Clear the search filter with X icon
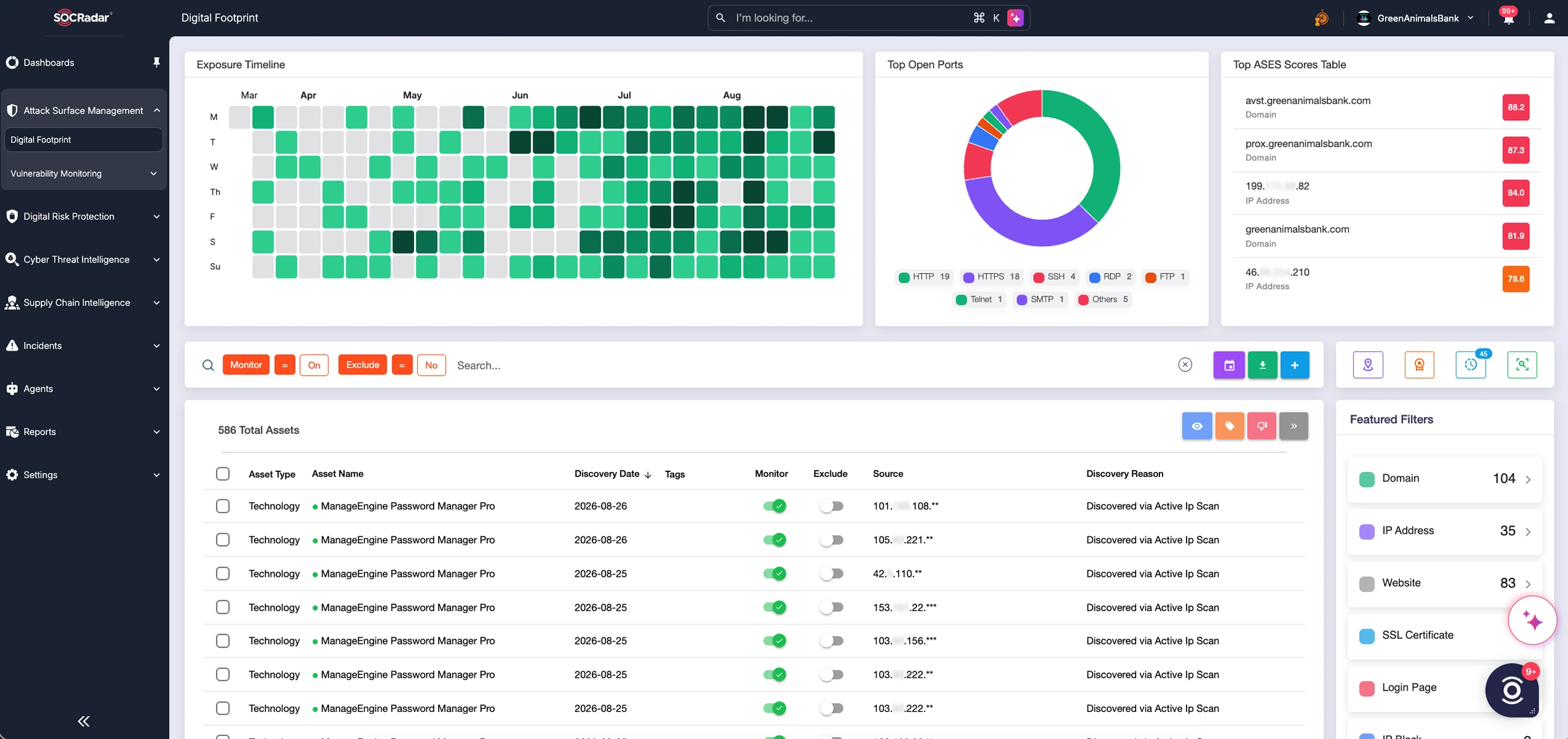 (1185, 365)
